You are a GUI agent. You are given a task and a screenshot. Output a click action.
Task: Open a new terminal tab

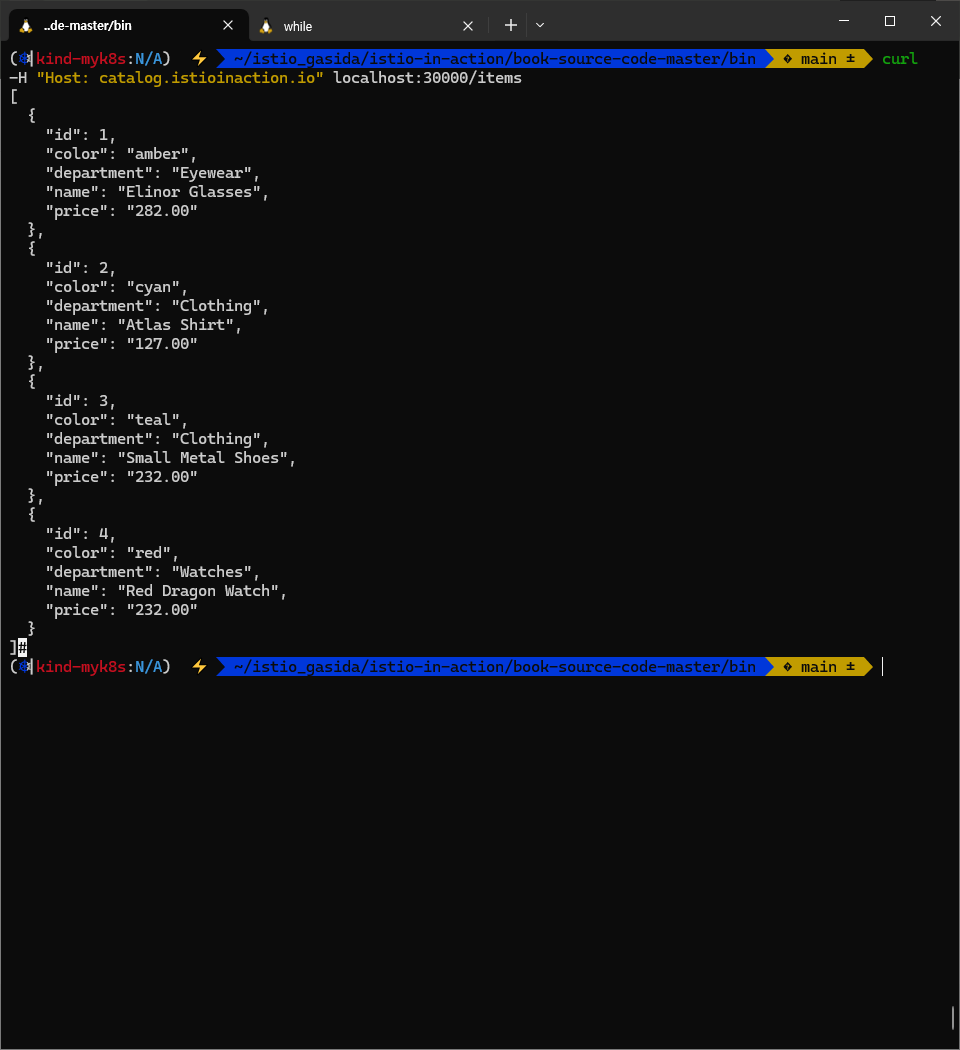(511, 25)
